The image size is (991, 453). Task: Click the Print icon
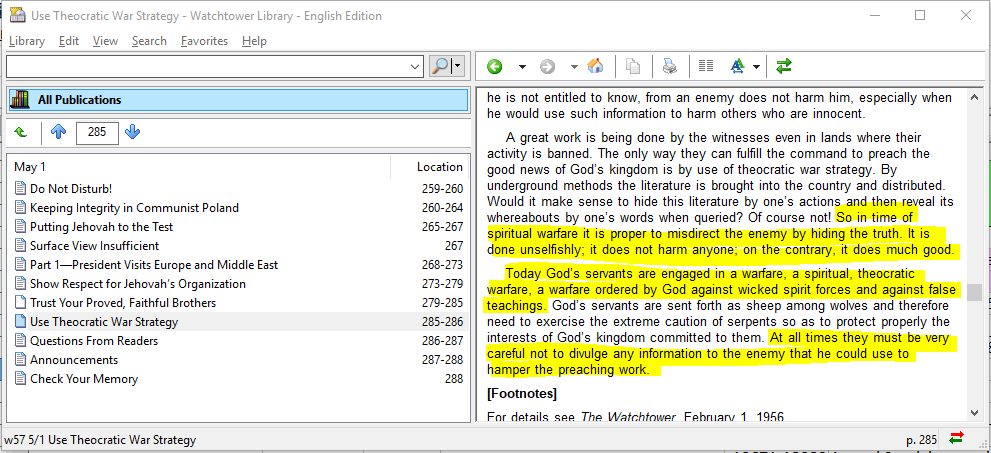[x=670, y=67]
